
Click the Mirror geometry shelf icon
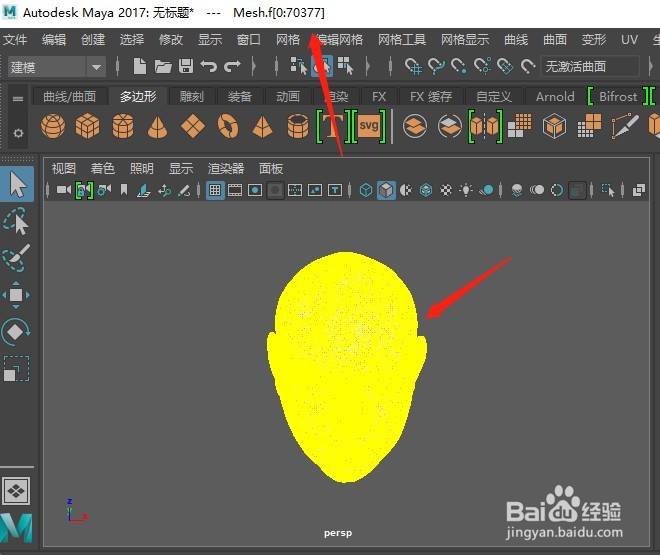coord(485,125)
